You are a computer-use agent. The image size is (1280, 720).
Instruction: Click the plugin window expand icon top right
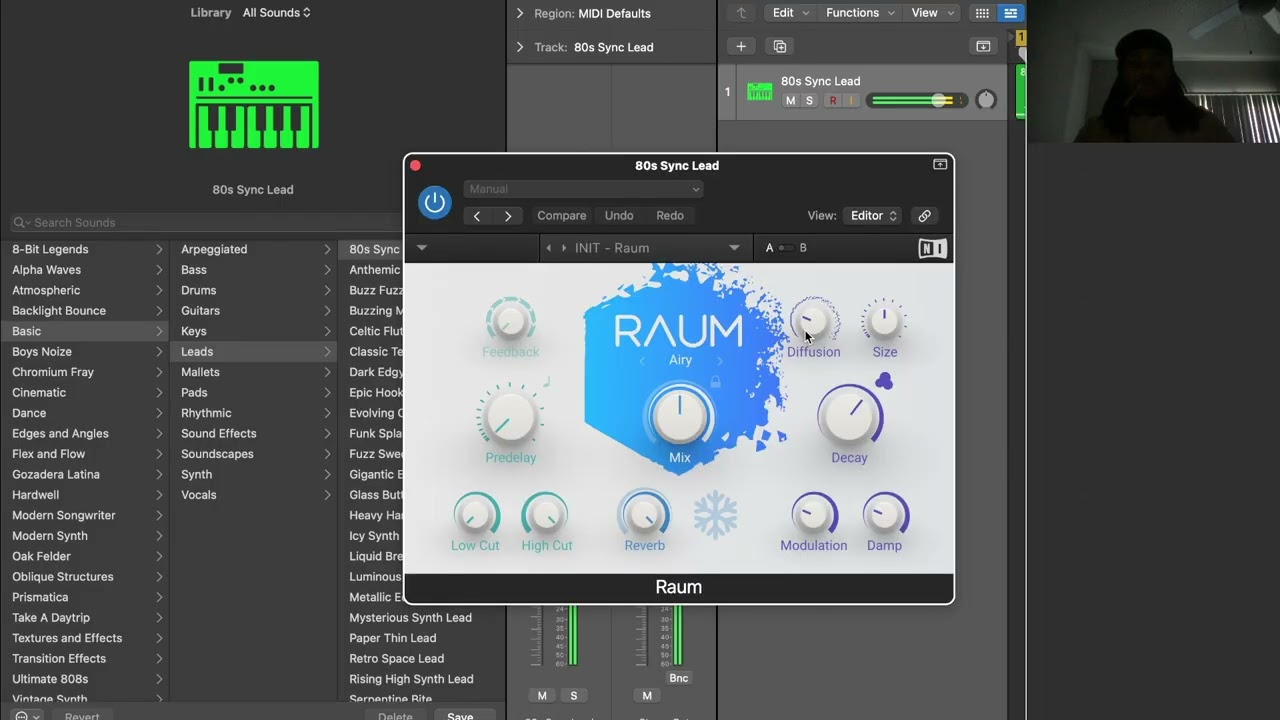tap(940, 165)
